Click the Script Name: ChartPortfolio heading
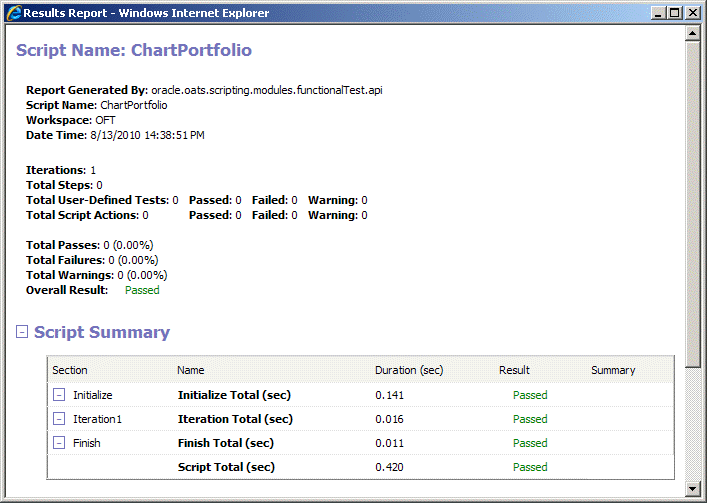This screenshot has height=503, width=707. click(134, 50)
